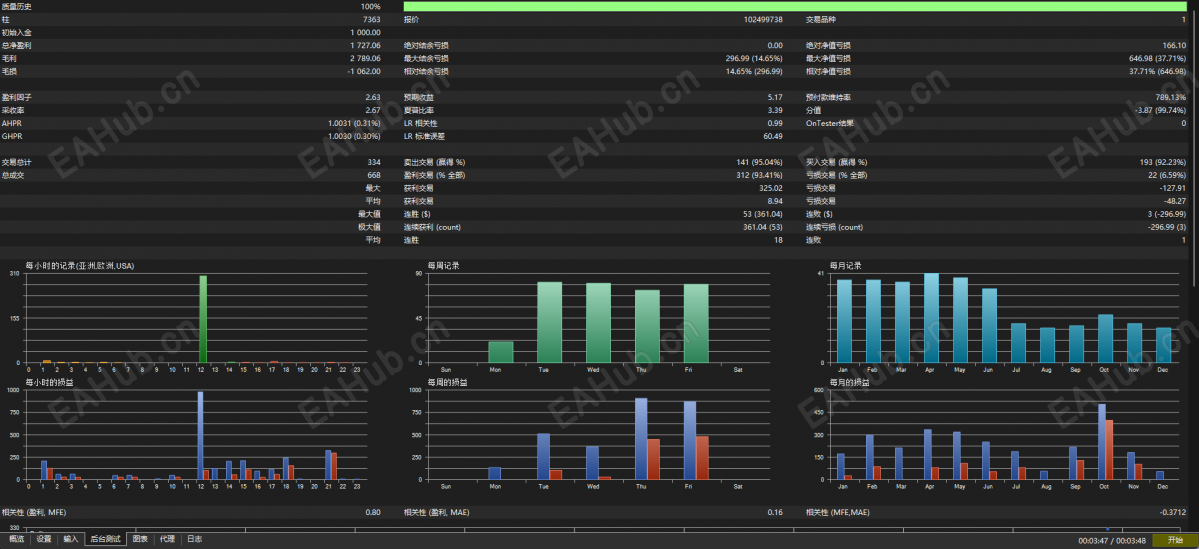The width and height of the screenshot is (1199, 549).
Task: Click the OnTester结果 label
Action: 830,123
